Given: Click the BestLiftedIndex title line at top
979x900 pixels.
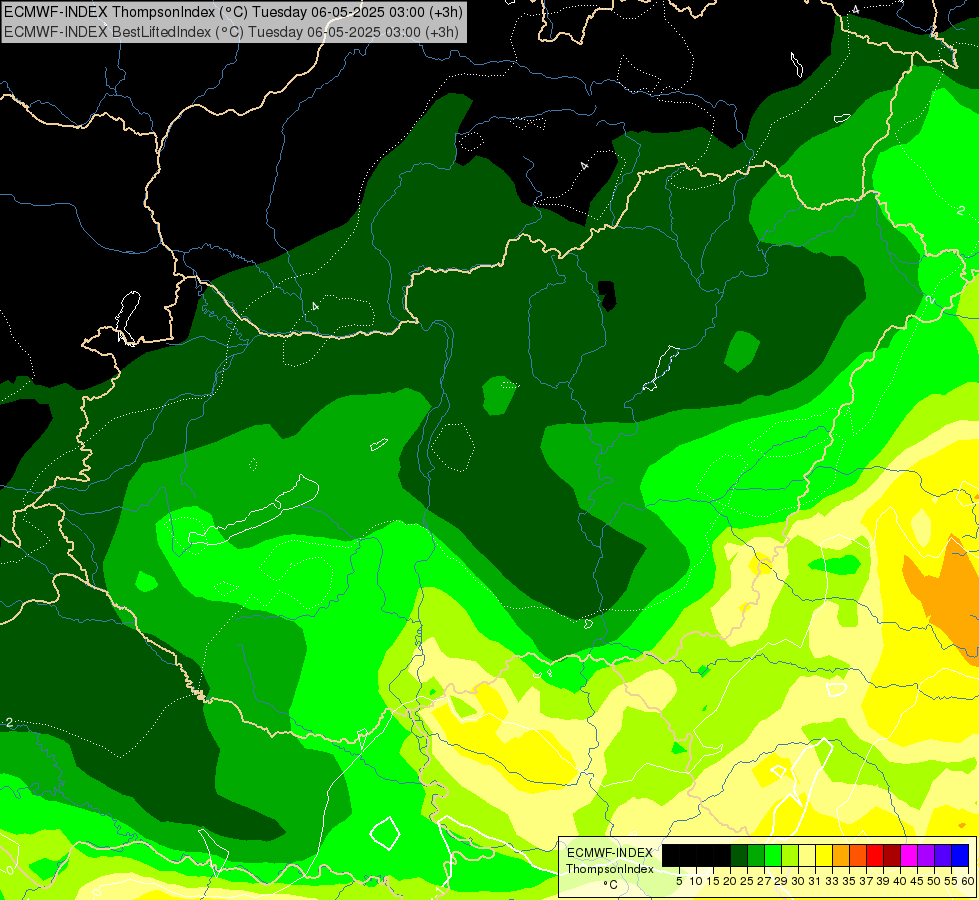Looking at the screenshot, I should (x=231, y=32).
